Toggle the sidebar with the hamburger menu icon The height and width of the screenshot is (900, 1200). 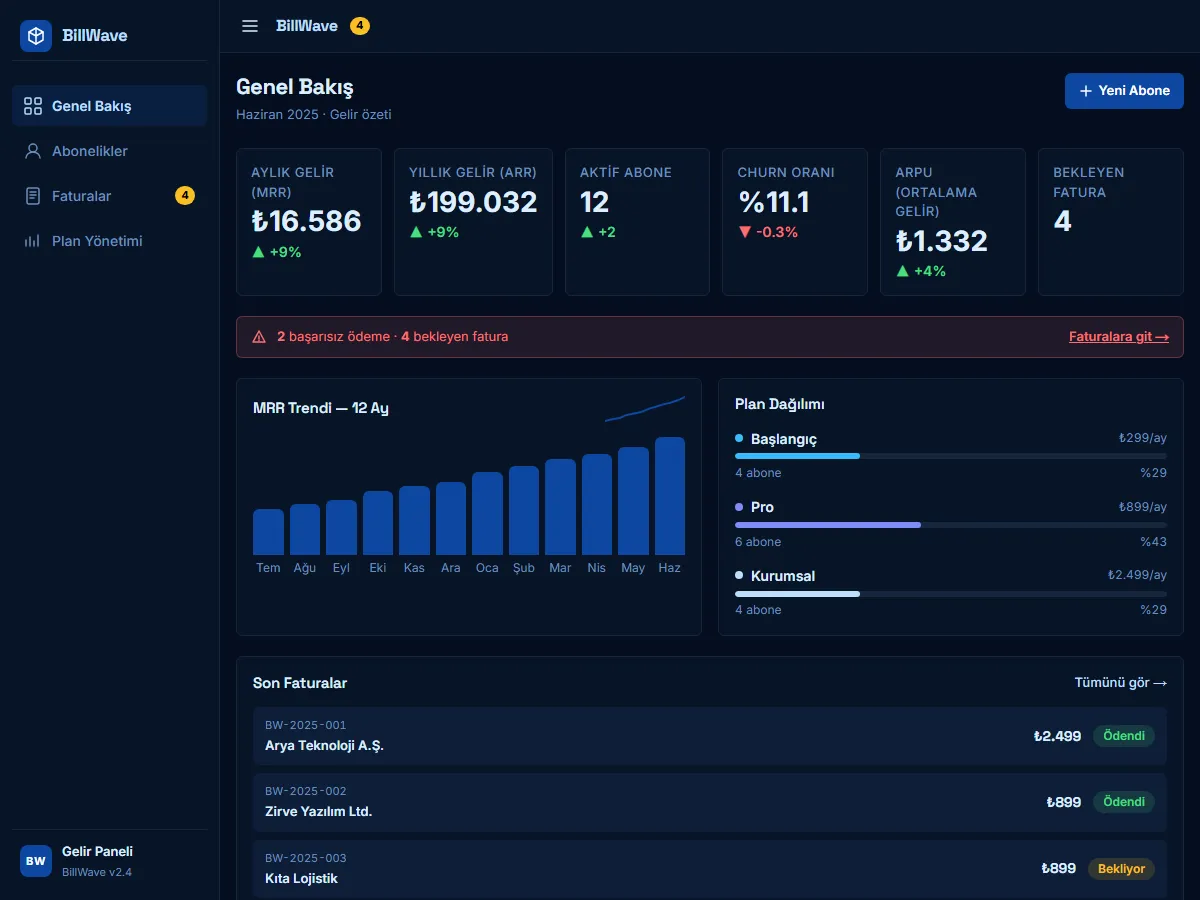click(x=250, y=26)
